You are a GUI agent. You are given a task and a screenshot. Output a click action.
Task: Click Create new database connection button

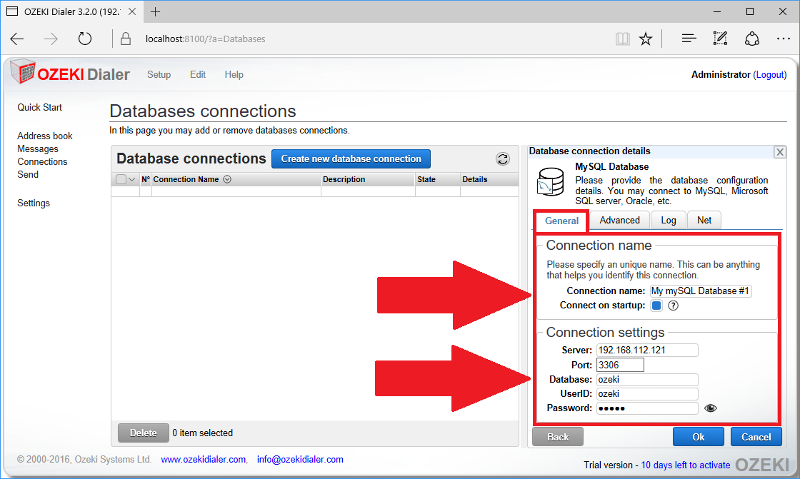click(351, 159)
